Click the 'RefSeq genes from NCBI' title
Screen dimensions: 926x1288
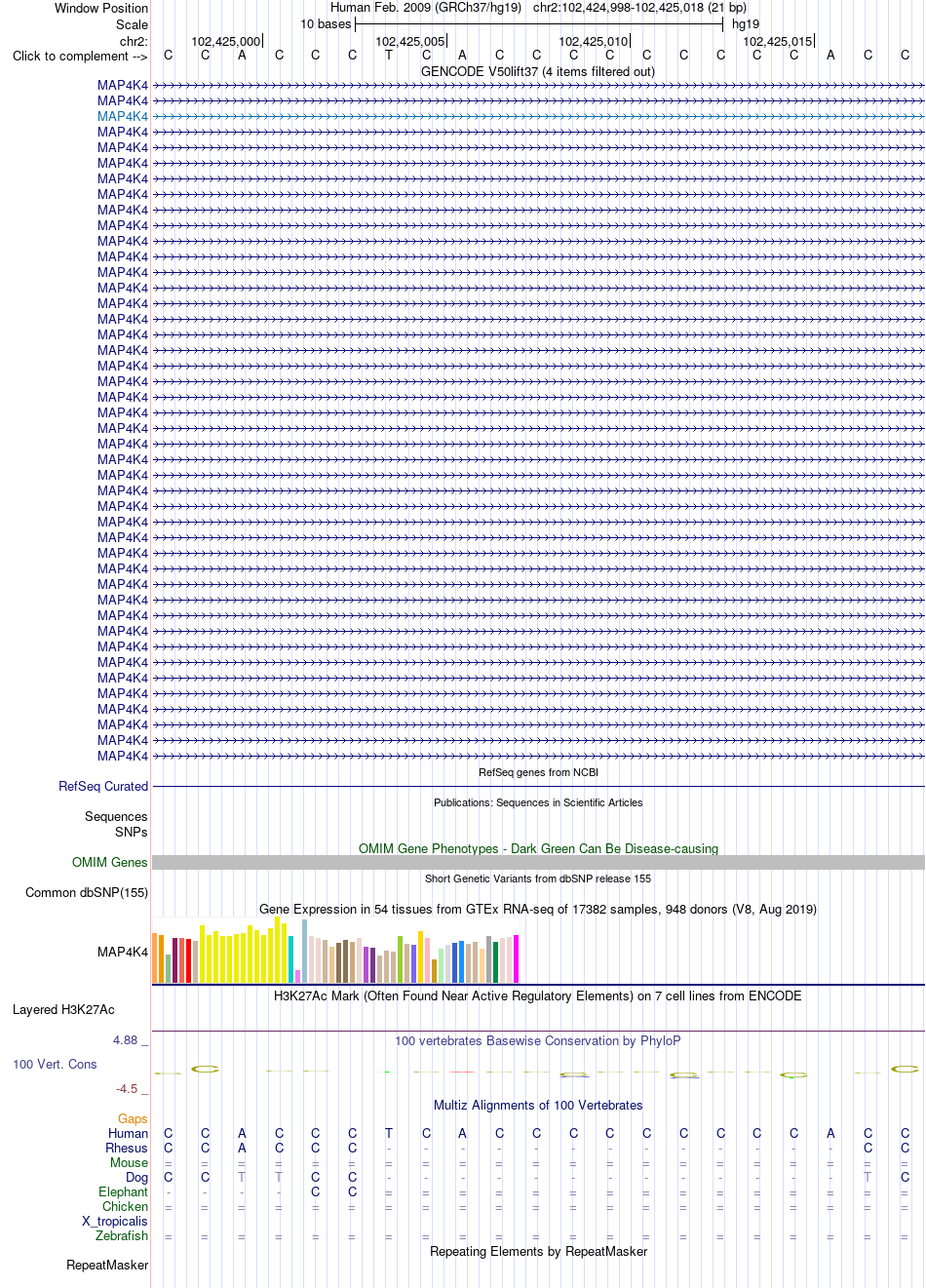pos(538,772)
